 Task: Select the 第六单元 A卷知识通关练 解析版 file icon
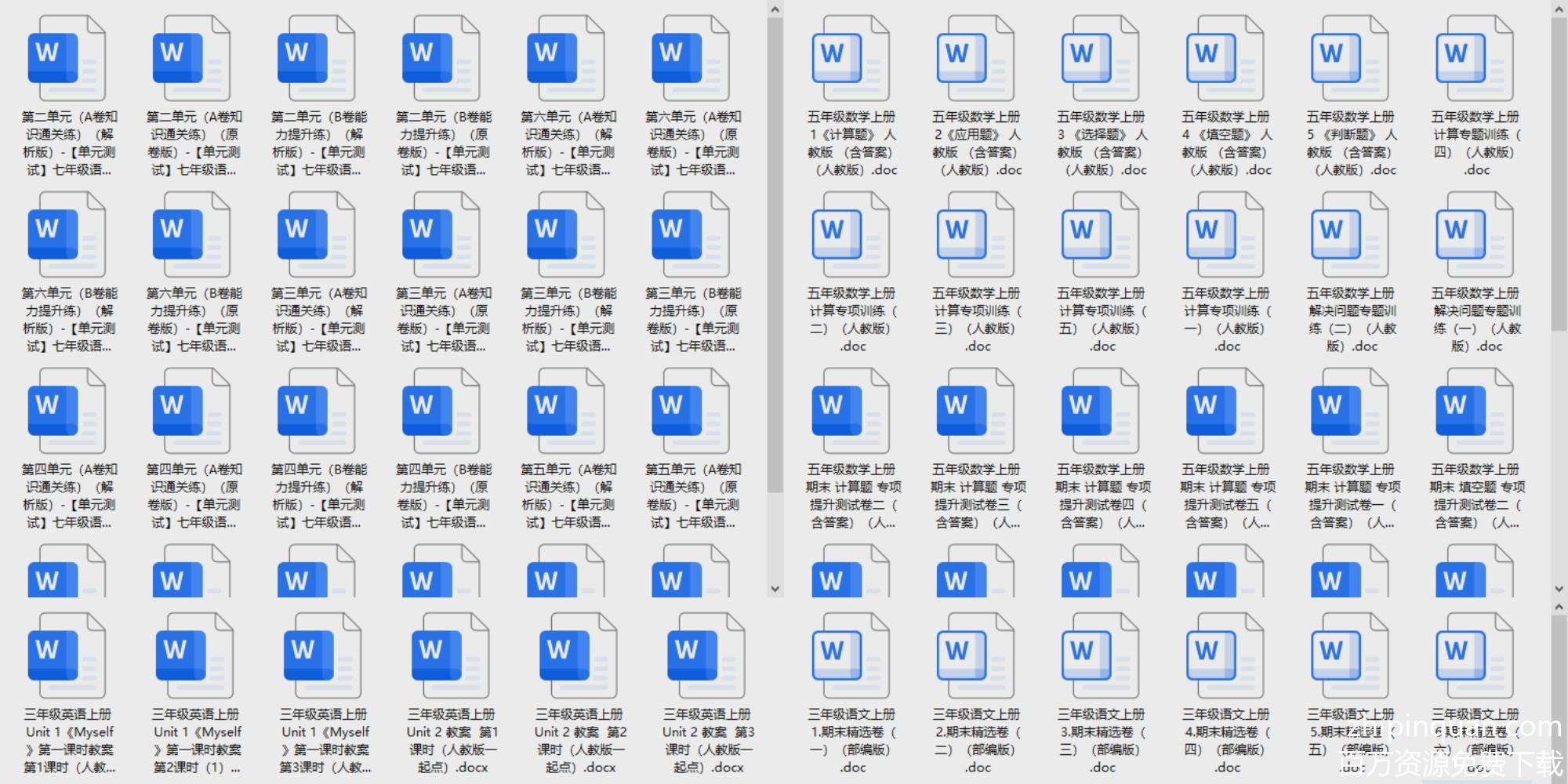pyautogui.click(x=565, y=58)
